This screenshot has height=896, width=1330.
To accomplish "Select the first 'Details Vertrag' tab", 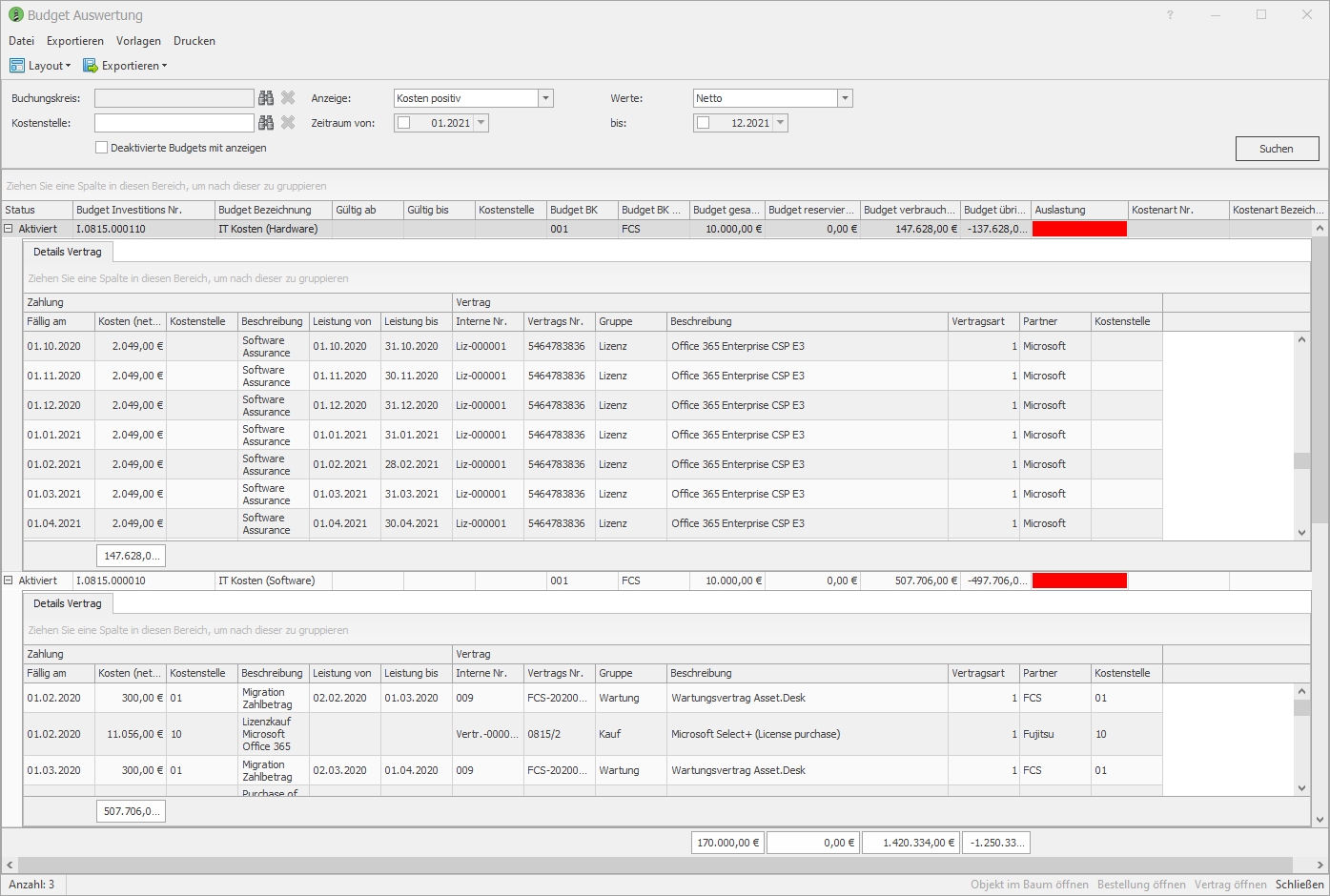I will click(68, 252).
